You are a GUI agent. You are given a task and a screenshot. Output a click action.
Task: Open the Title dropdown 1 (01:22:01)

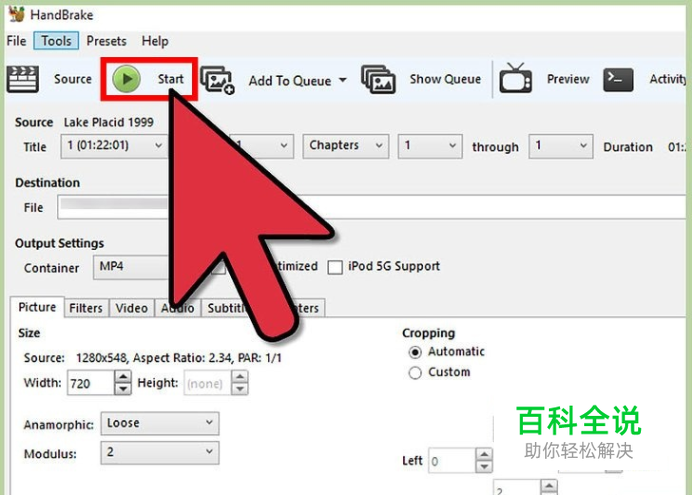[x=114, y=146]
